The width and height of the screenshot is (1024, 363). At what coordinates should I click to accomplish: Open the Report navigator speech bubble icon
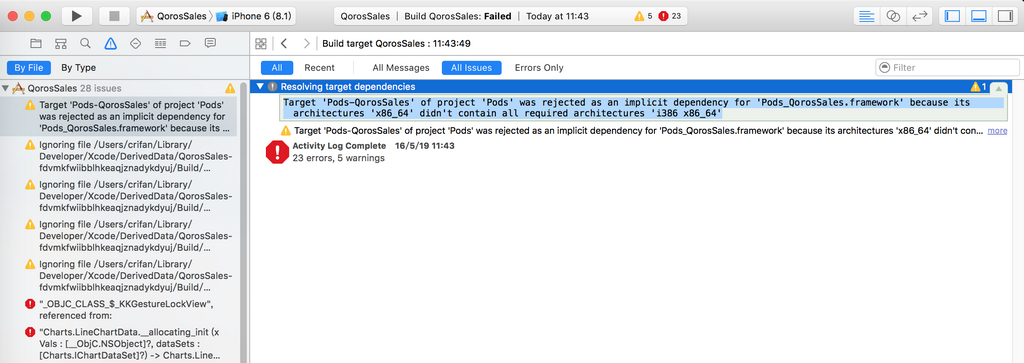pos(210,44)
